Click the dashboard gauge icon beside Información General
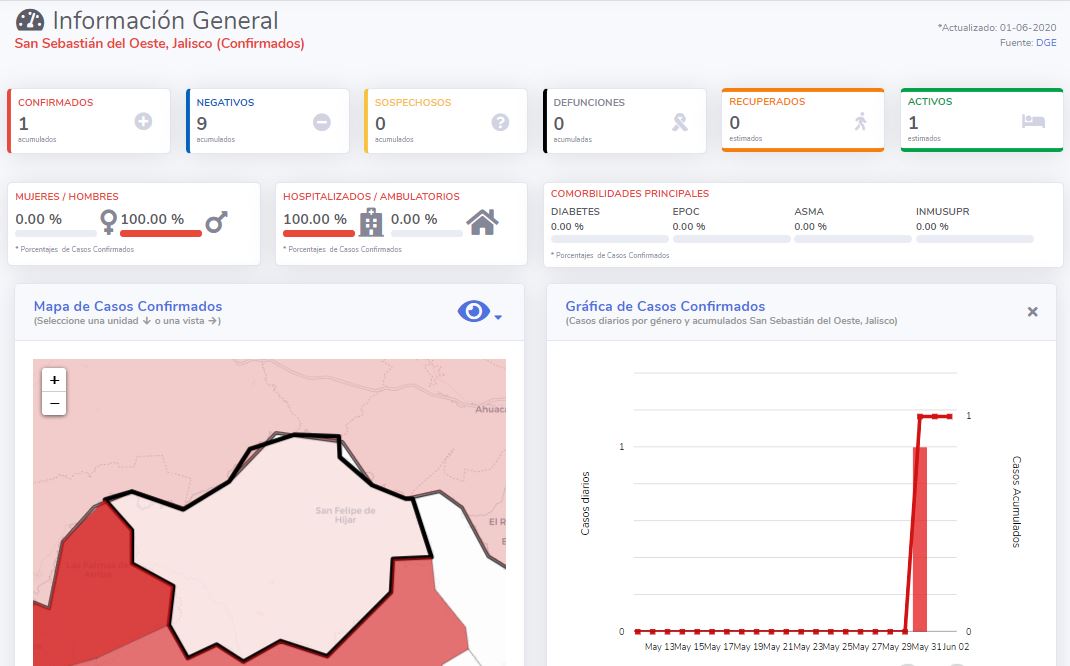 click(30, 20)
